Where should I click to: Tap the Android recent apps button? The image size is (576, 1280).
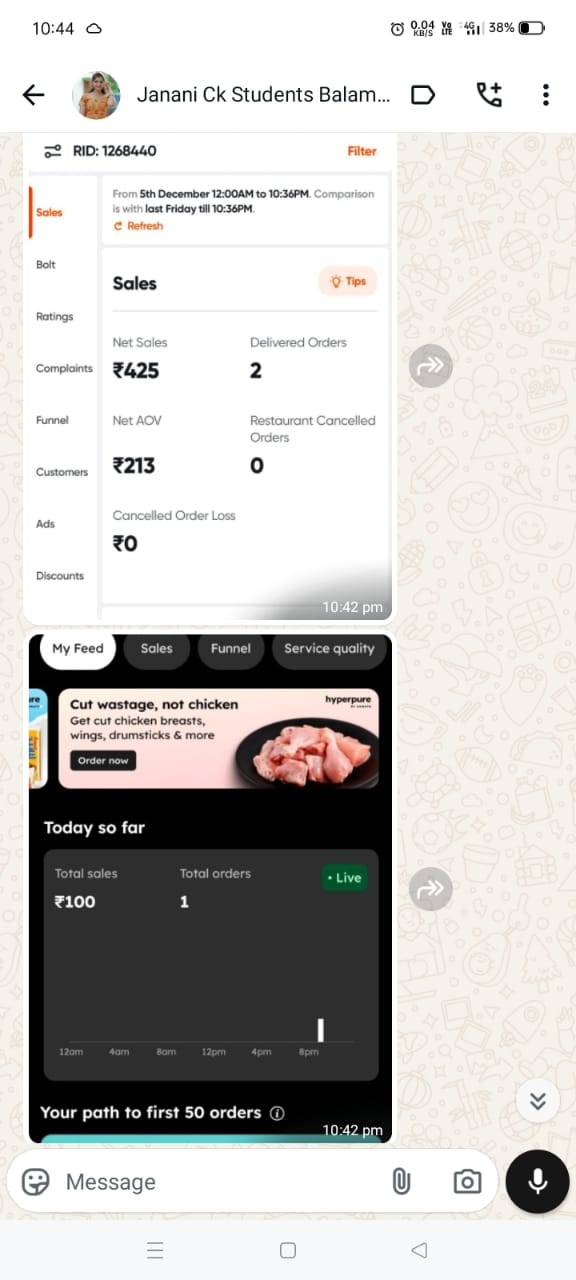click(x=155, y=1250)
